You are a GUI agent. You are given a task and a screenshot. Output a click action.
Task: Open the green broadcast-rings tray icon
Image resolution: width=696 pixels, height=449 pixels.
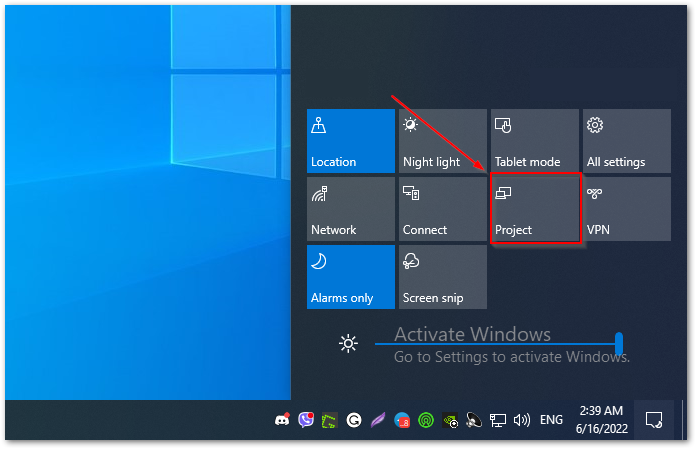point(426,420)
